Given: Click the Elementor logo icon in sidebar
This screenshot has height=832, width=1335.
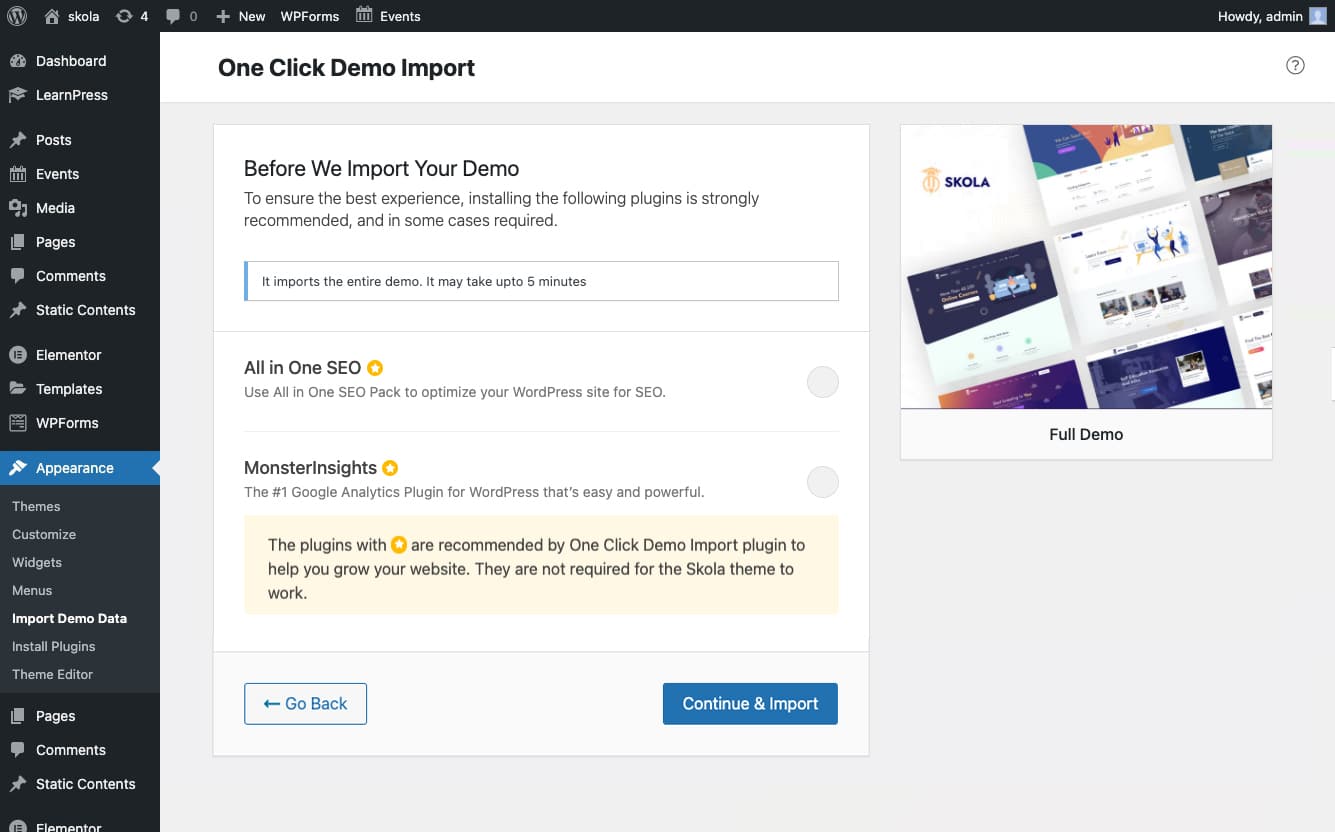Looking at the screenshot, I should tap(18, 355).
